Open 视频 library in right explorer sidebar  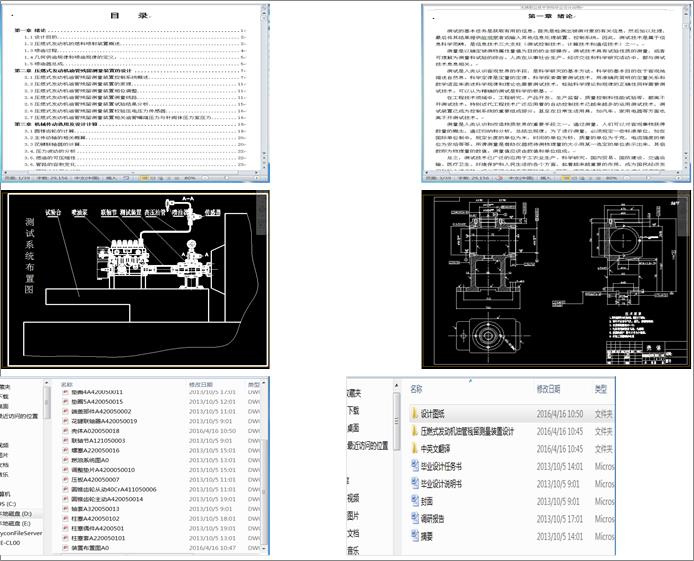pyautogui.click(x=353, y=498)
